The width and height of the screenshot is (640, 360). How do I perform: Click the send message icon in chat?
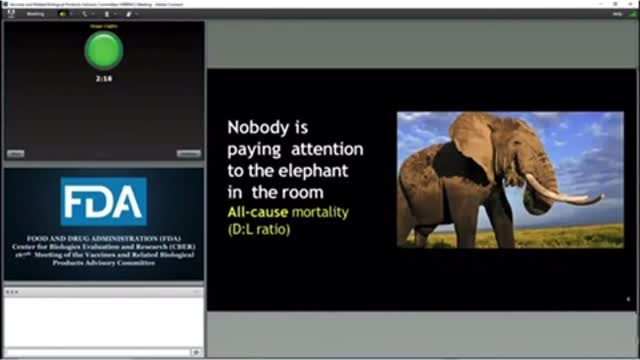[196, 352]
